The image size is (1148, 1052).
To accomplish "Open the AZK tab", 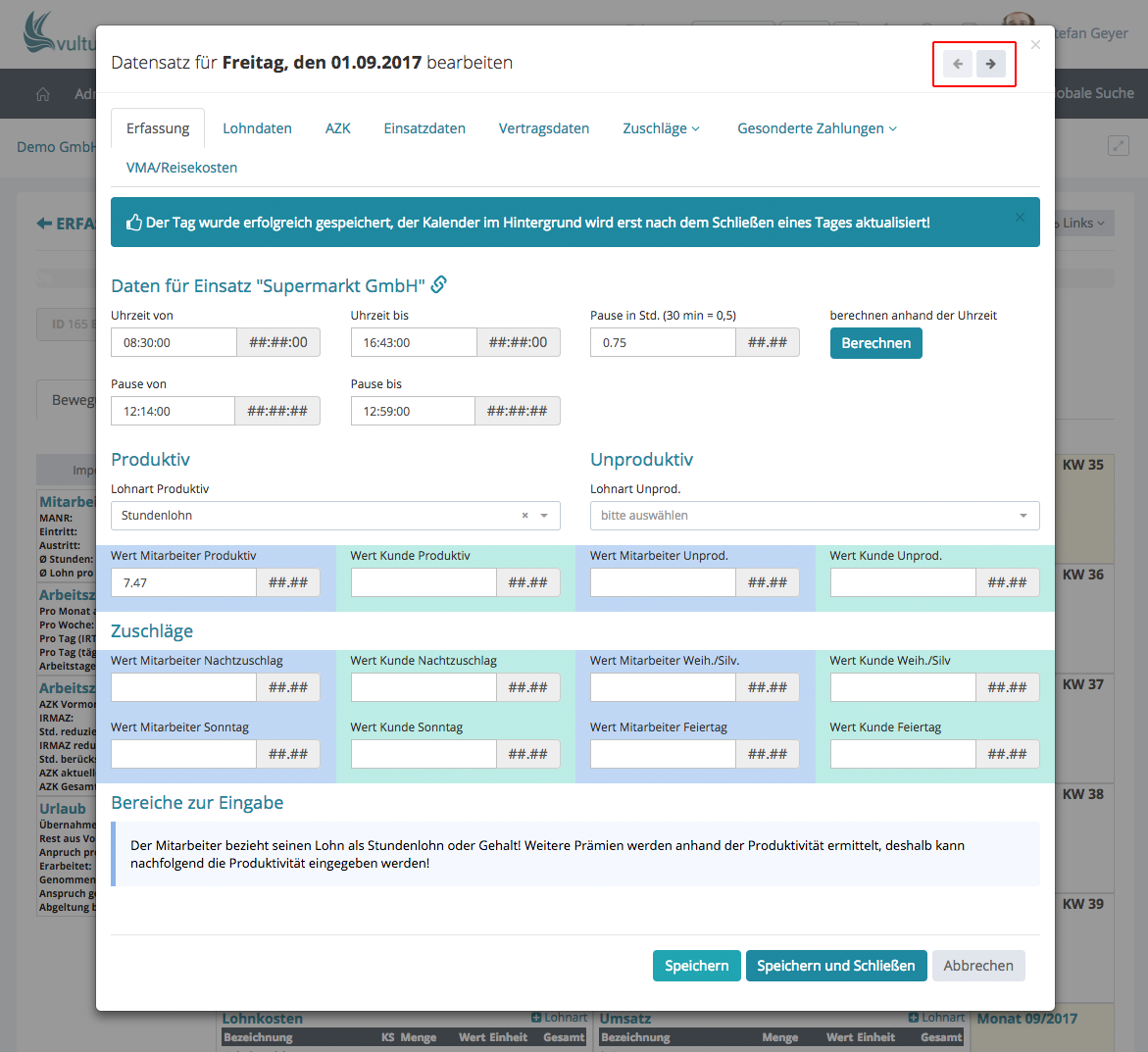I will click(x=337, y=128).
